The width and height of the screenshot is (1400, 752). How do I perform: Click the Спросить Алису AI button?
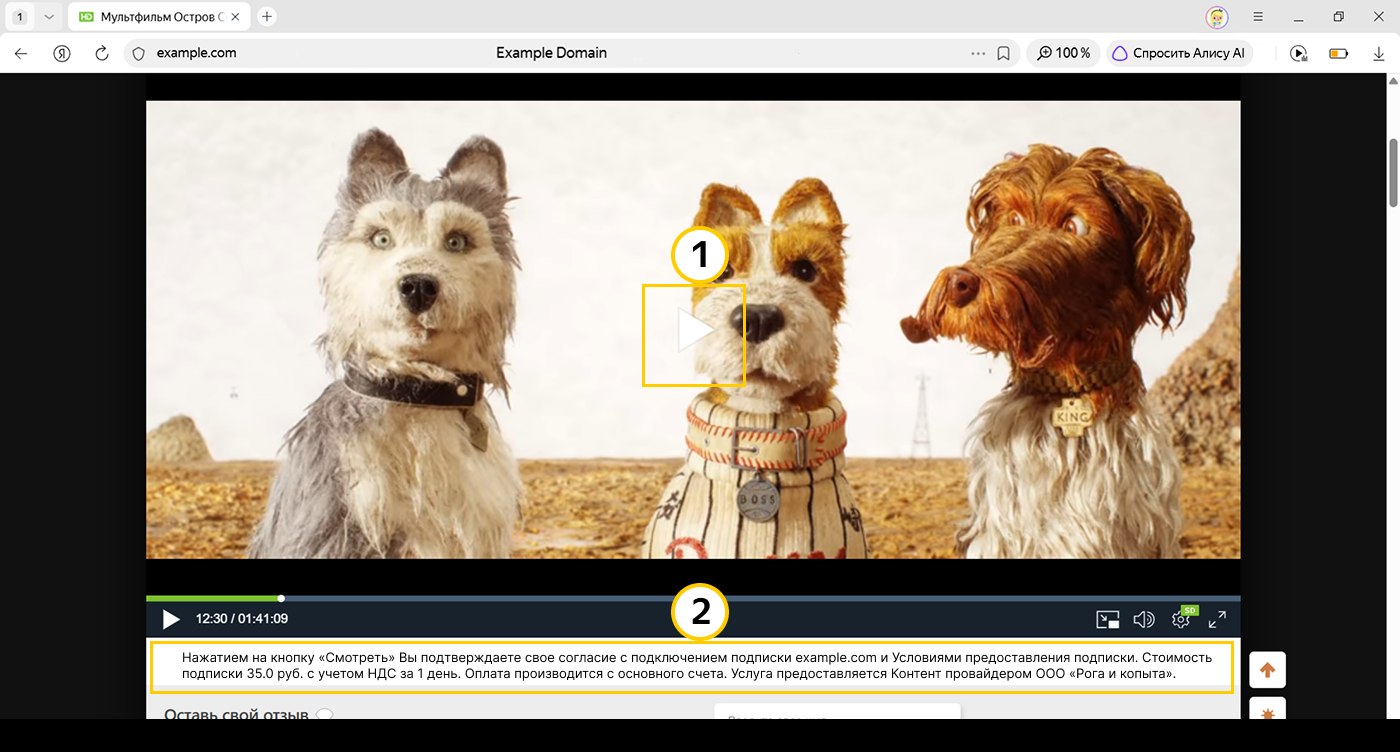coord(1179,53)
